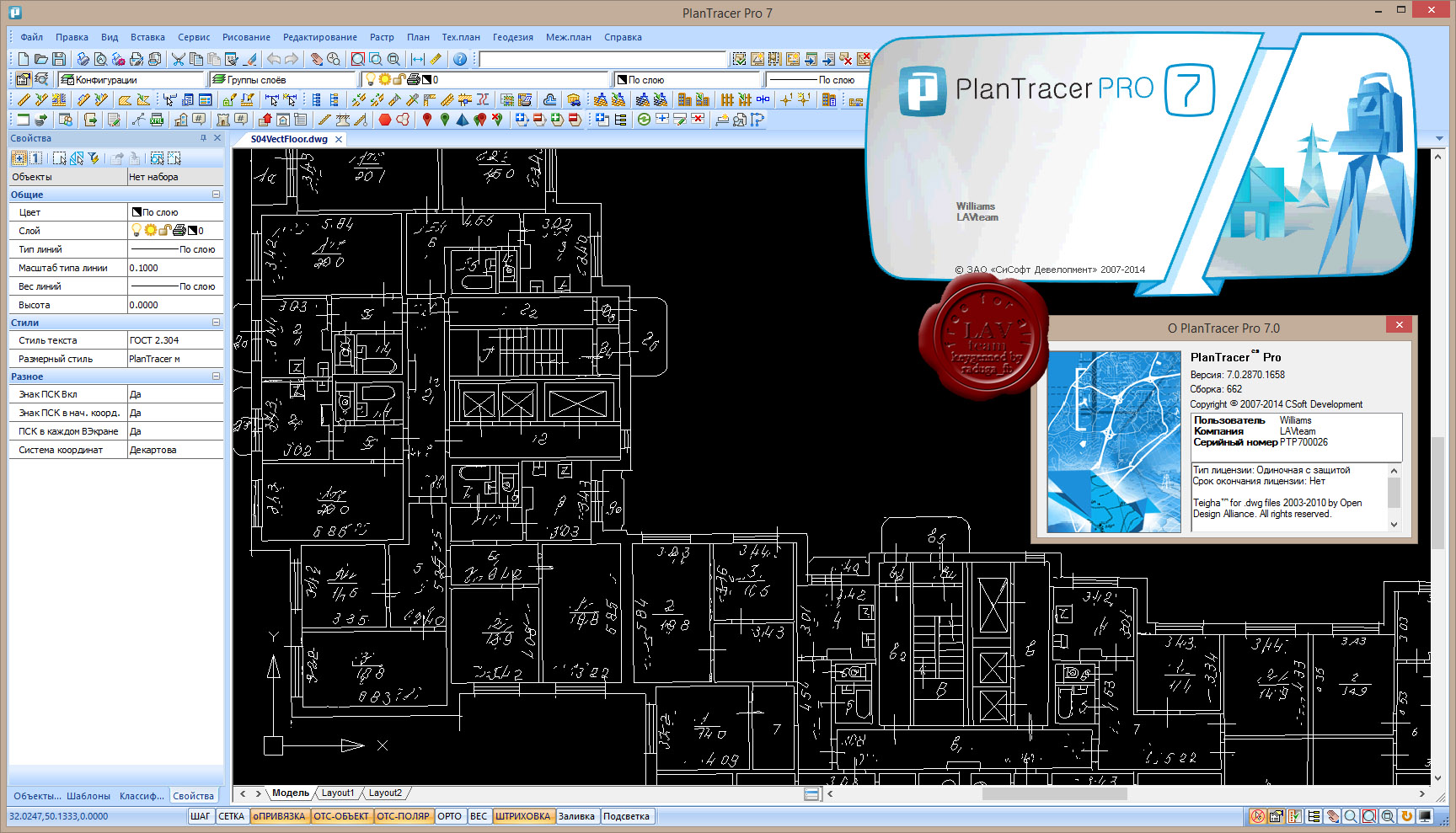The width and height of the screenshot is (1456, 833).
Task: Pin the Свойства panel with pushpin
Action: point(203,138)
